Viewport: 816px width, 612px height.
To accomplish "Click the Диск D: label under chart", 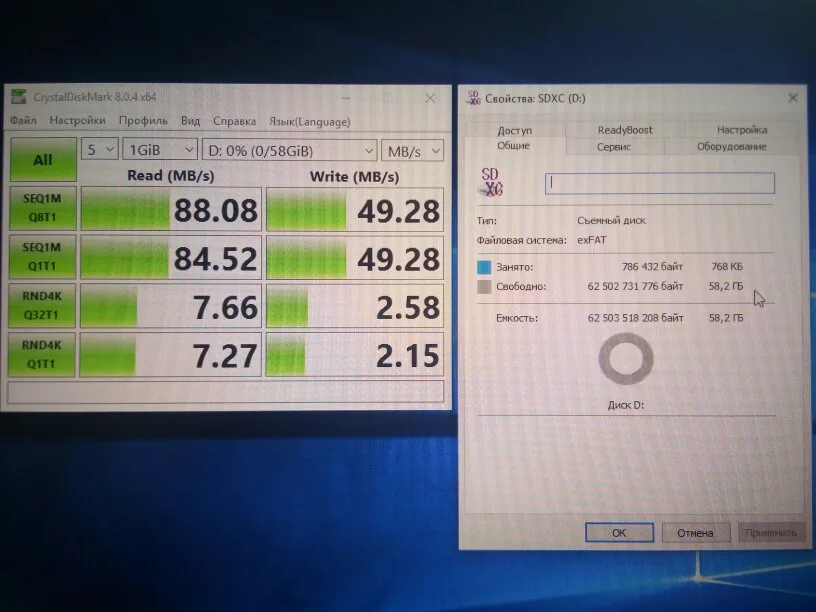I will [x=626, y=404].
